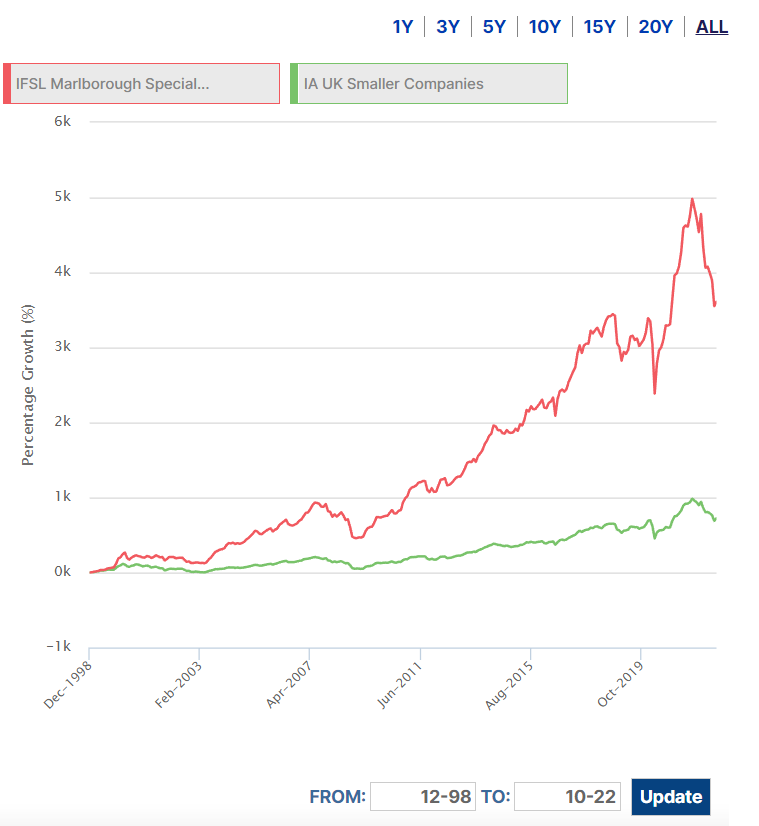This screenshot has width=759, height=826.
Task: Show the 10Y performance range
Action: pos(544,27)
